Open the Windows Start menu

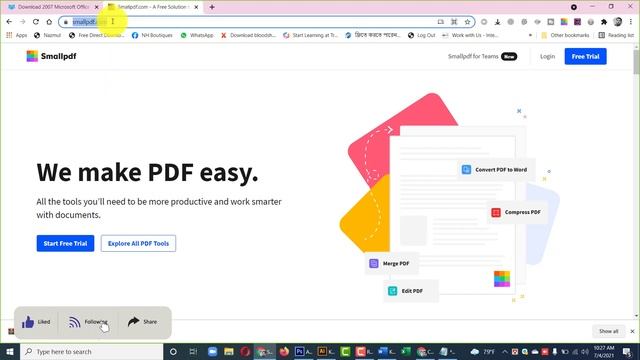click(10, 351)
